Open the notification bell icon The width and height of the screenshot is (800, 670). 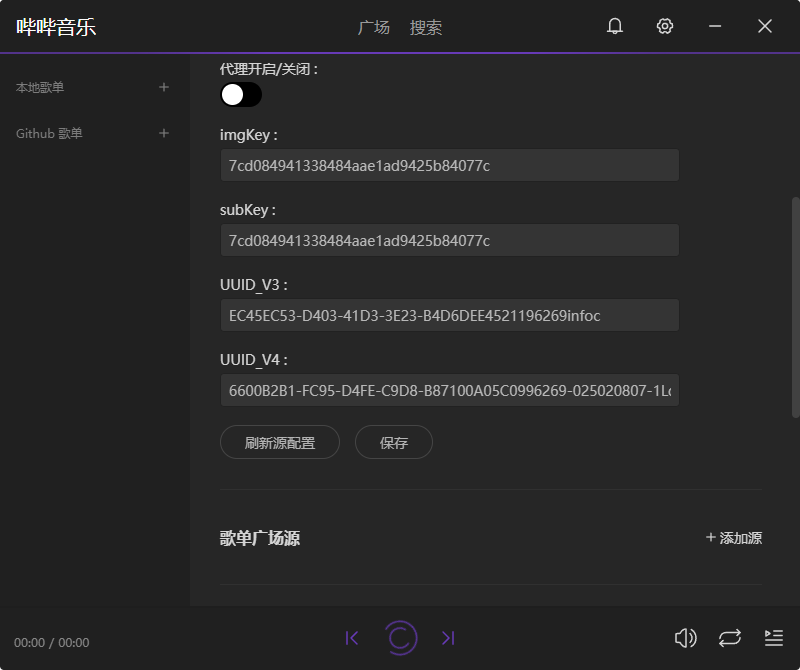coord(615,26)
